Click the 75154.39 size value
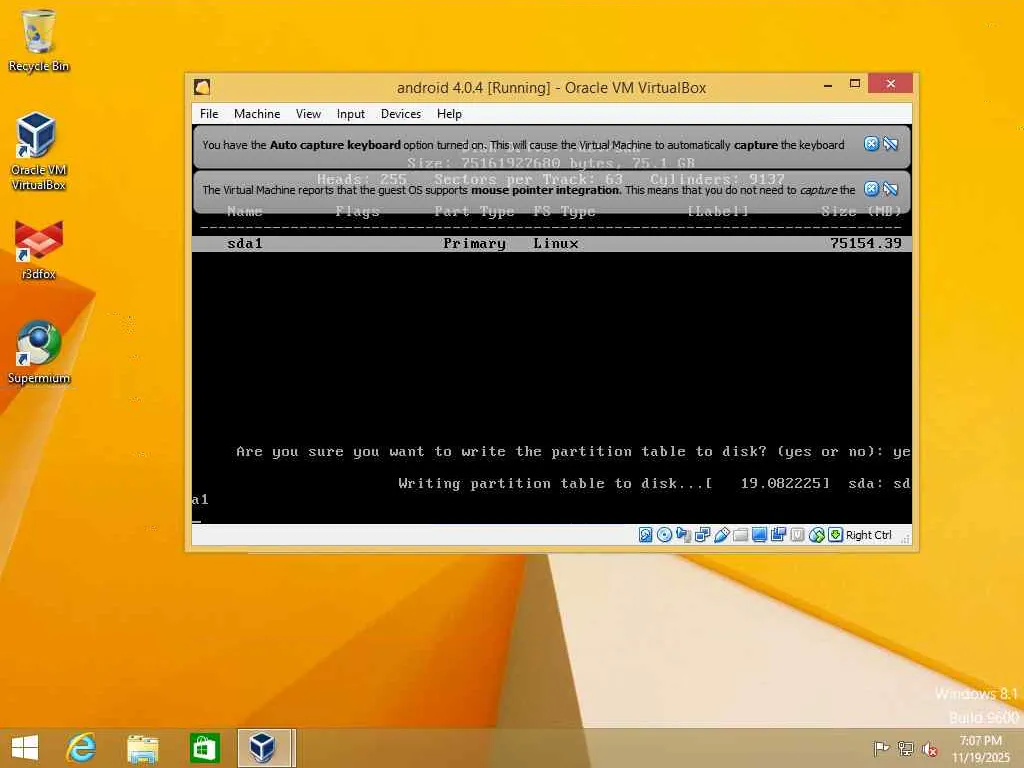The width and height of the screenshot is (1024, 768). pos(865,244)
